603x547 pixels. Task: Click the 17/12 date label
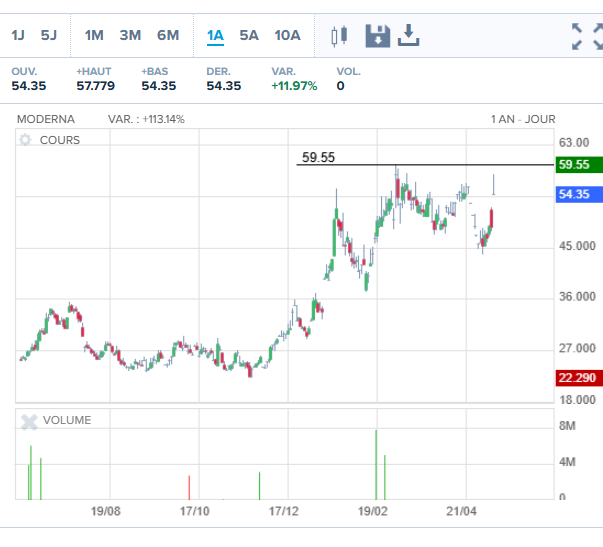tap(283, 511)
